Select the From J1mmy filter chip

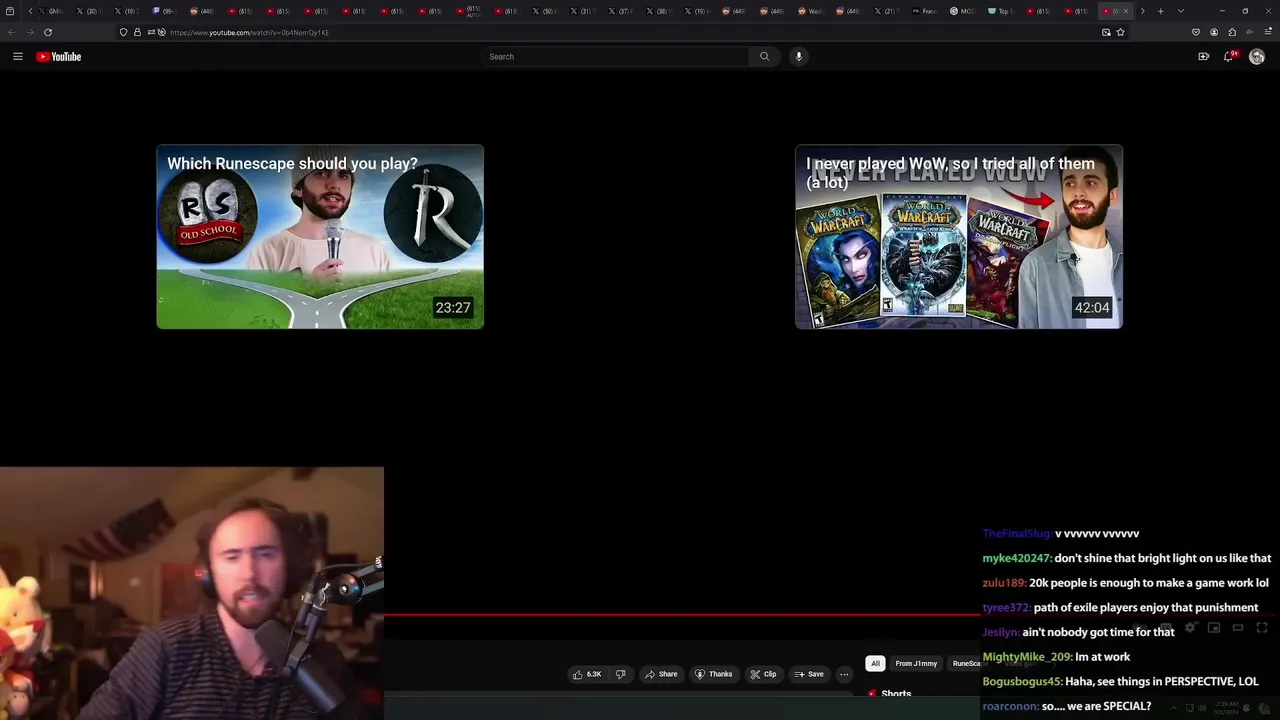click(x=916, y=663)
